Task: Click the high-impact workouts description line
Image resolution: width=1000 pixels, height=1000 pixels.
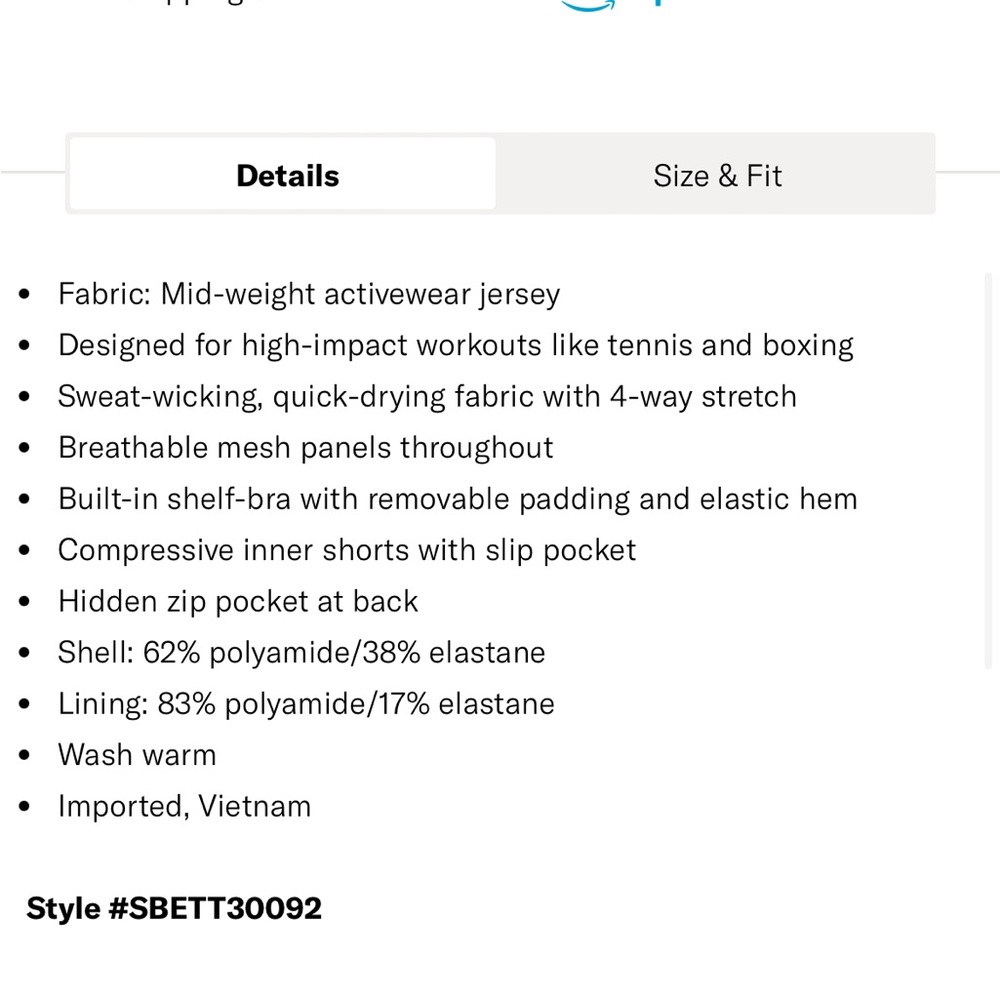Action: (x=456, y=346)
